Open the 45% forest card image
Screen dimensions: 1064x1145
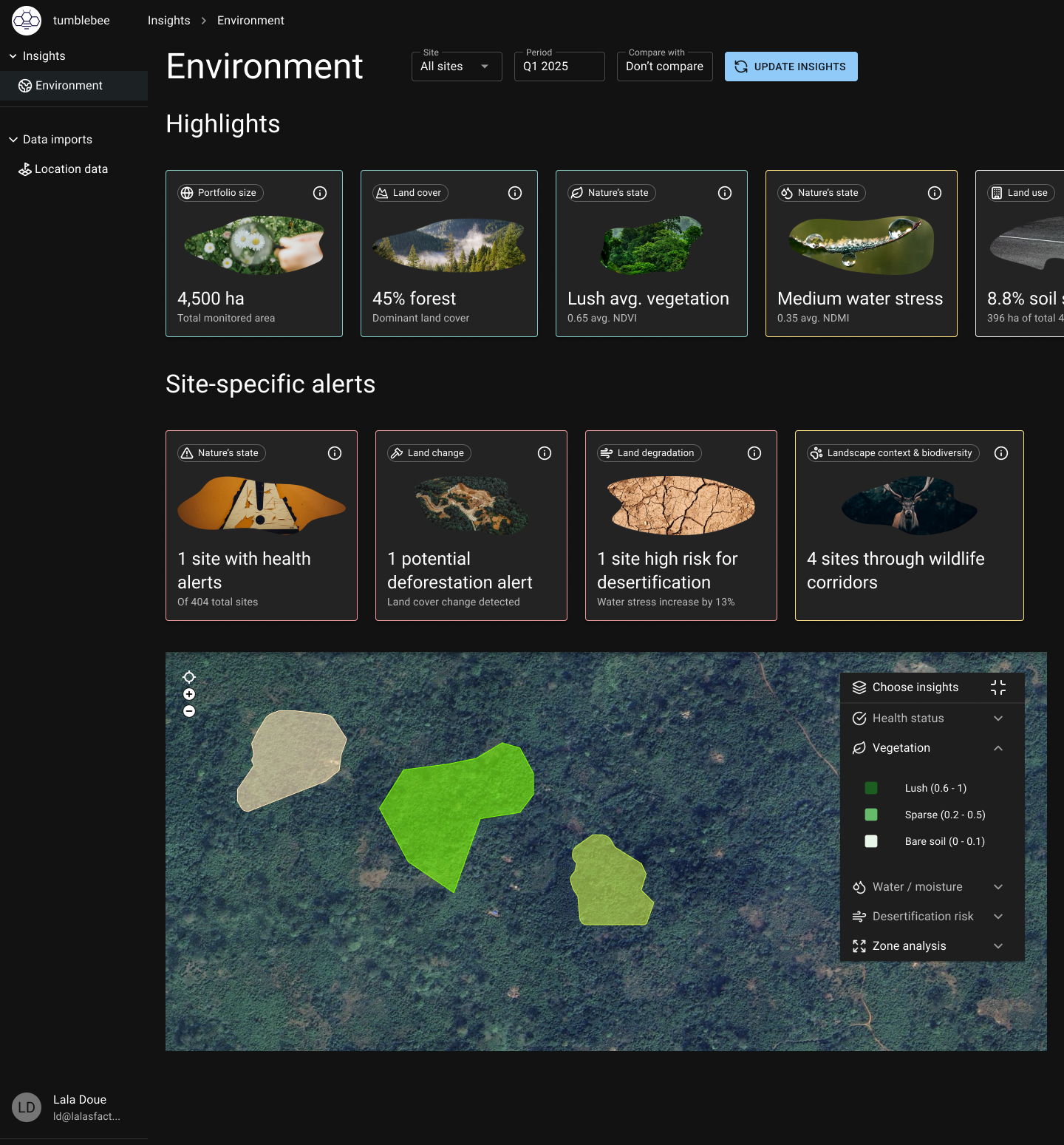coord(449,245)
